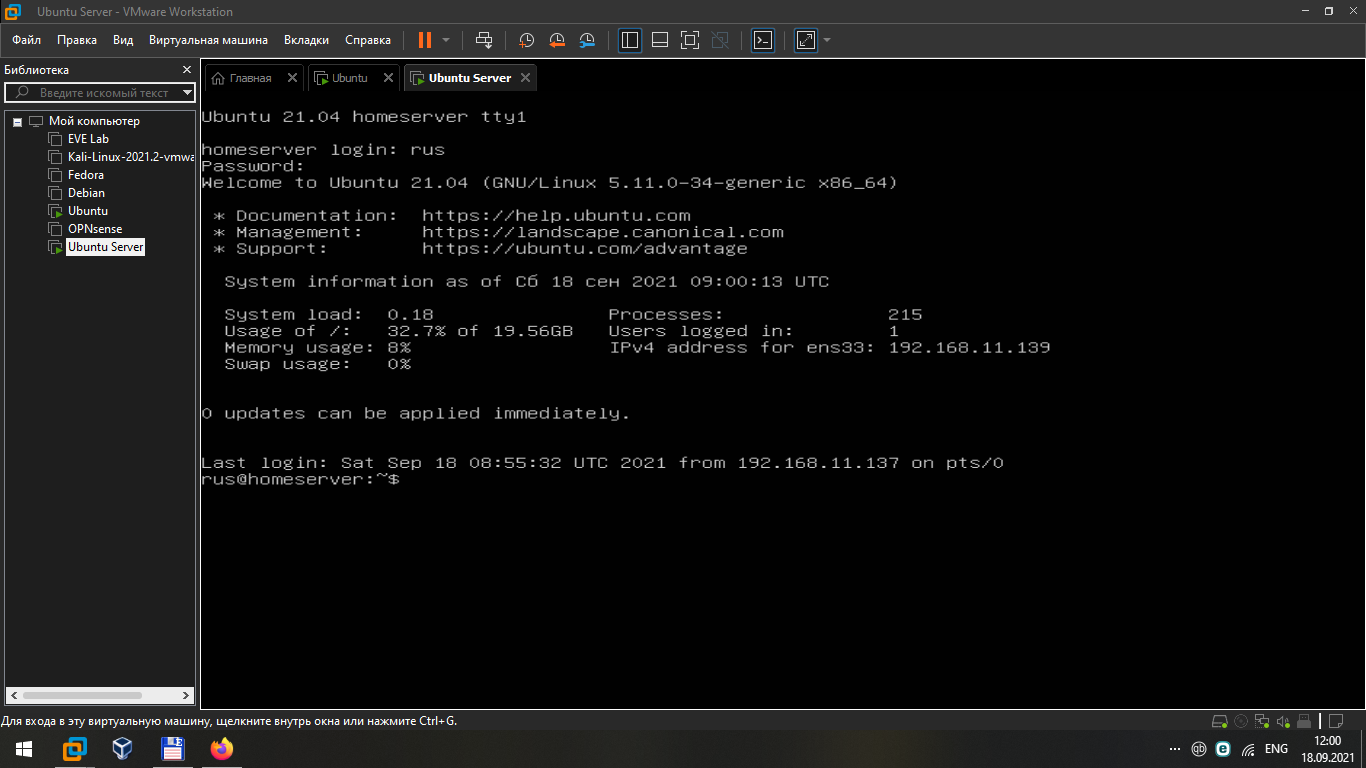Image resolution: width=1366 pixels, height=768 pixels.
Task: Select the Kali-Linux-2021.2 virtual machine
Action: point(130,157)
